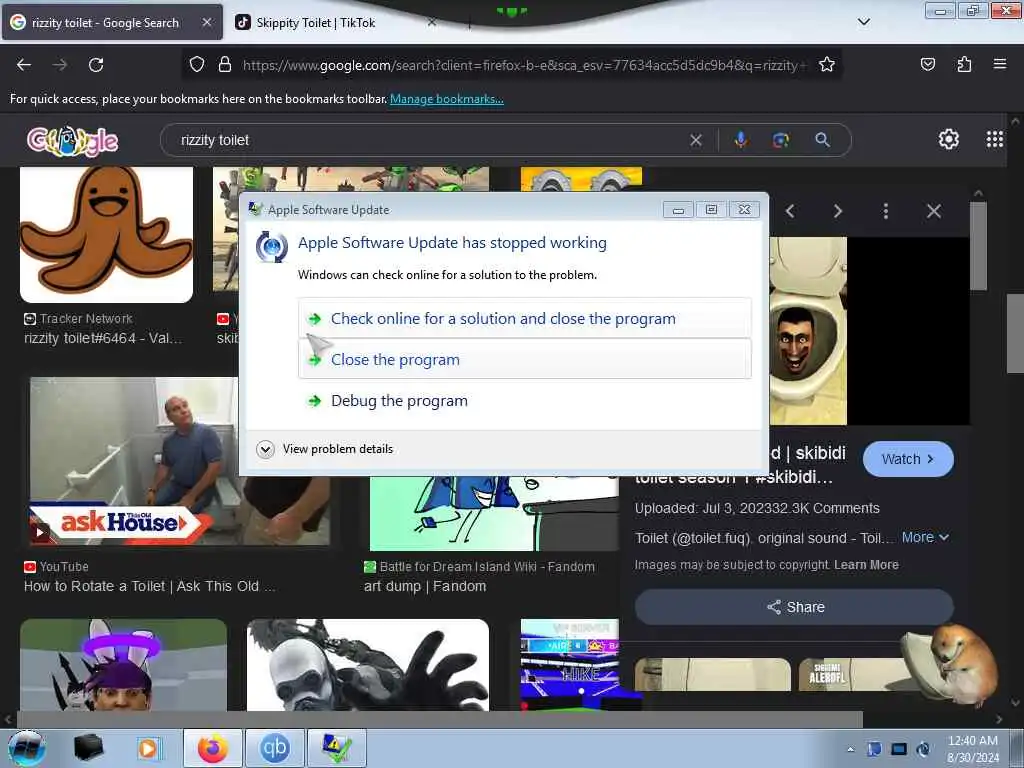
Task: Choose Debug the program
Action: (524, 400)
